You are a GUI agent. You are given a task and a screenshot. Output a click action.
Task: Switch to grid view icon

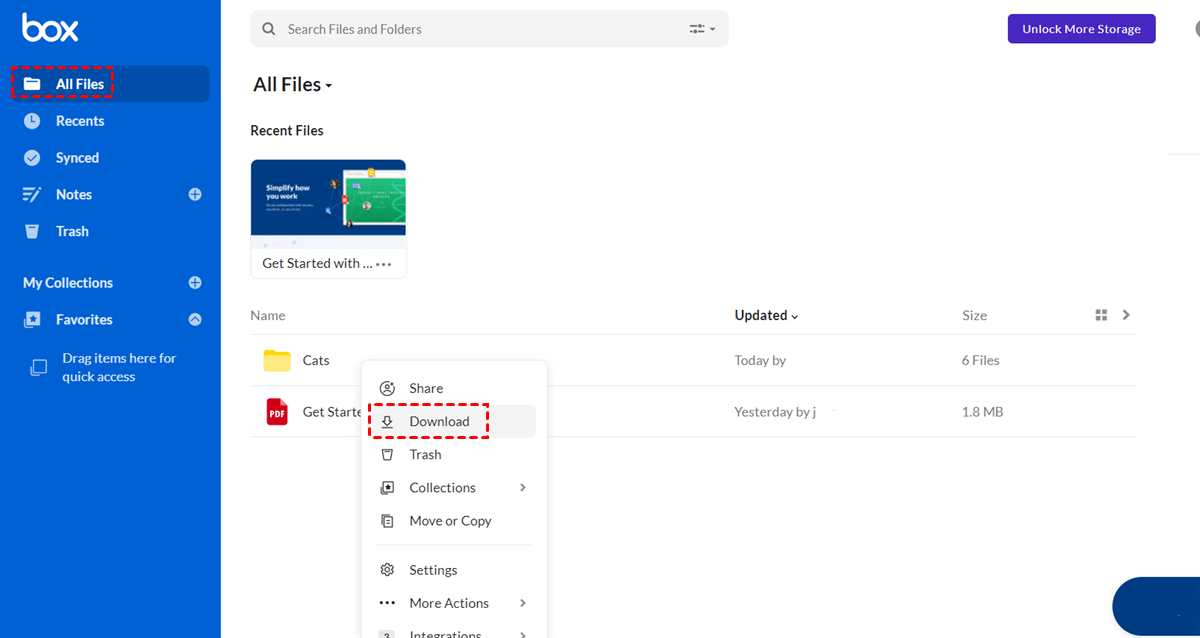1101,315
